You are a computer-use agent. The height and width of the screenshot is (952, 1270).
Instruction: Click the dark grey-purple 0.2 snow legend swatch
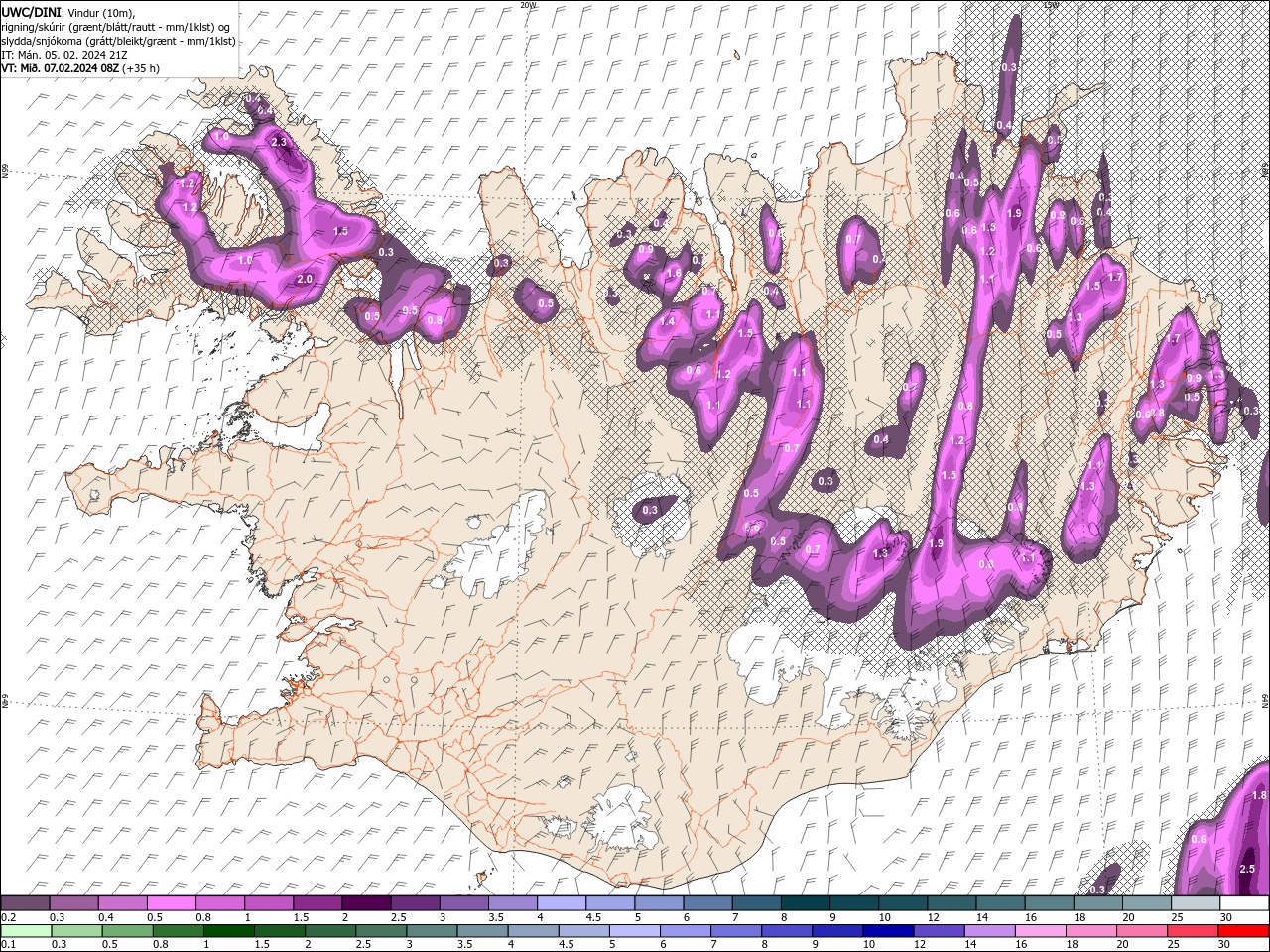[25, 903]
